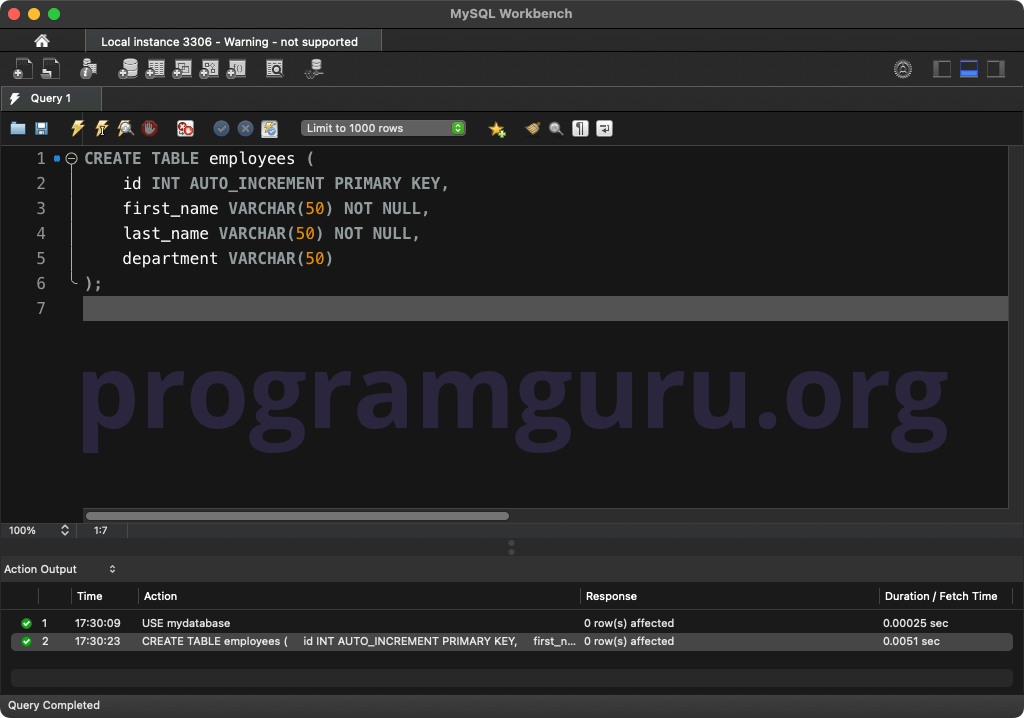Toggle auto-commit mode
This screenshot has height=718, width=1024.
click(x=269, y=128)
